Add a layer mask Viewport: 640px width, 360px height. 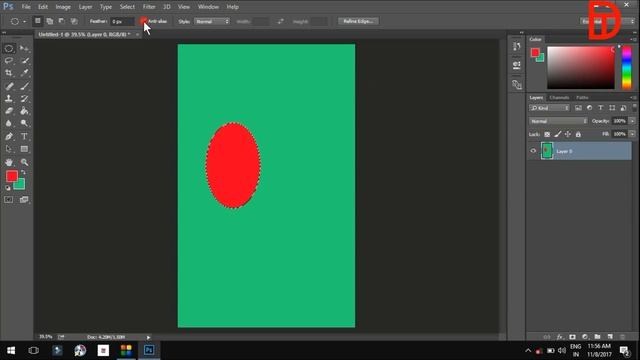(572, 337)
